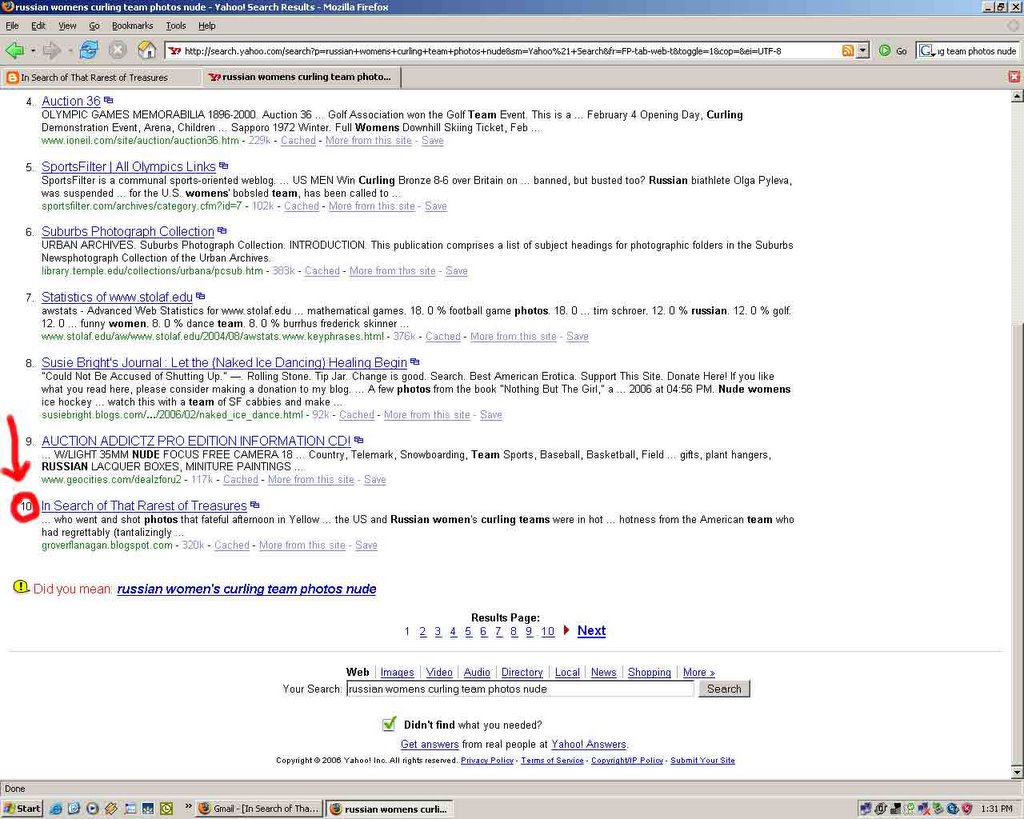This screenshot has height=819, width=1024.
Task: Open the More » search categories link
Action: (699, 672)
